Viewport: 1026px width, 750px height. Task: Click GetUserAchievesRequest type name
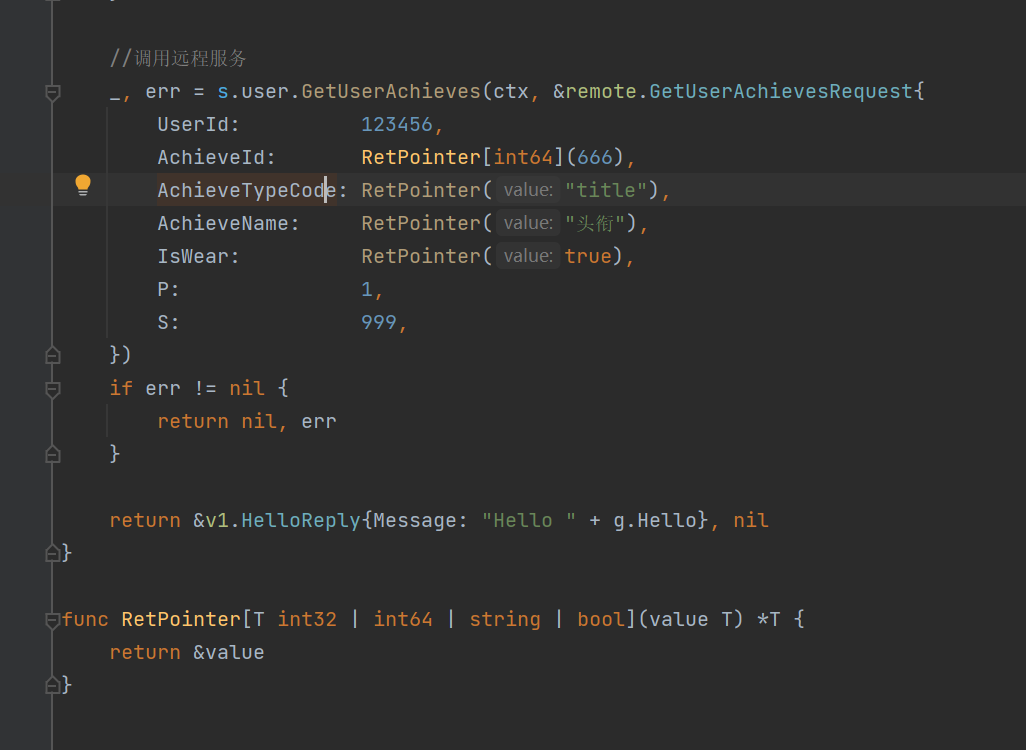coord(781,92)
